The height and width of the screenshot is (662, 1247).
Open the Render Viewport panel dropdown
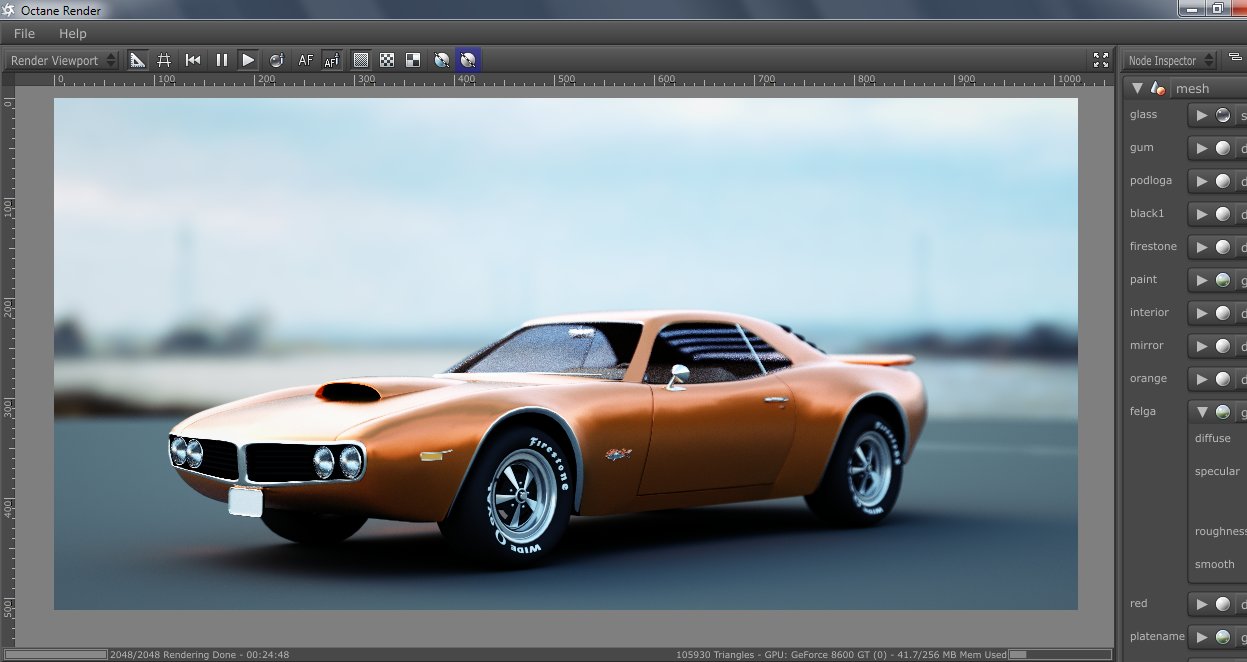click(x=62, y=60)
